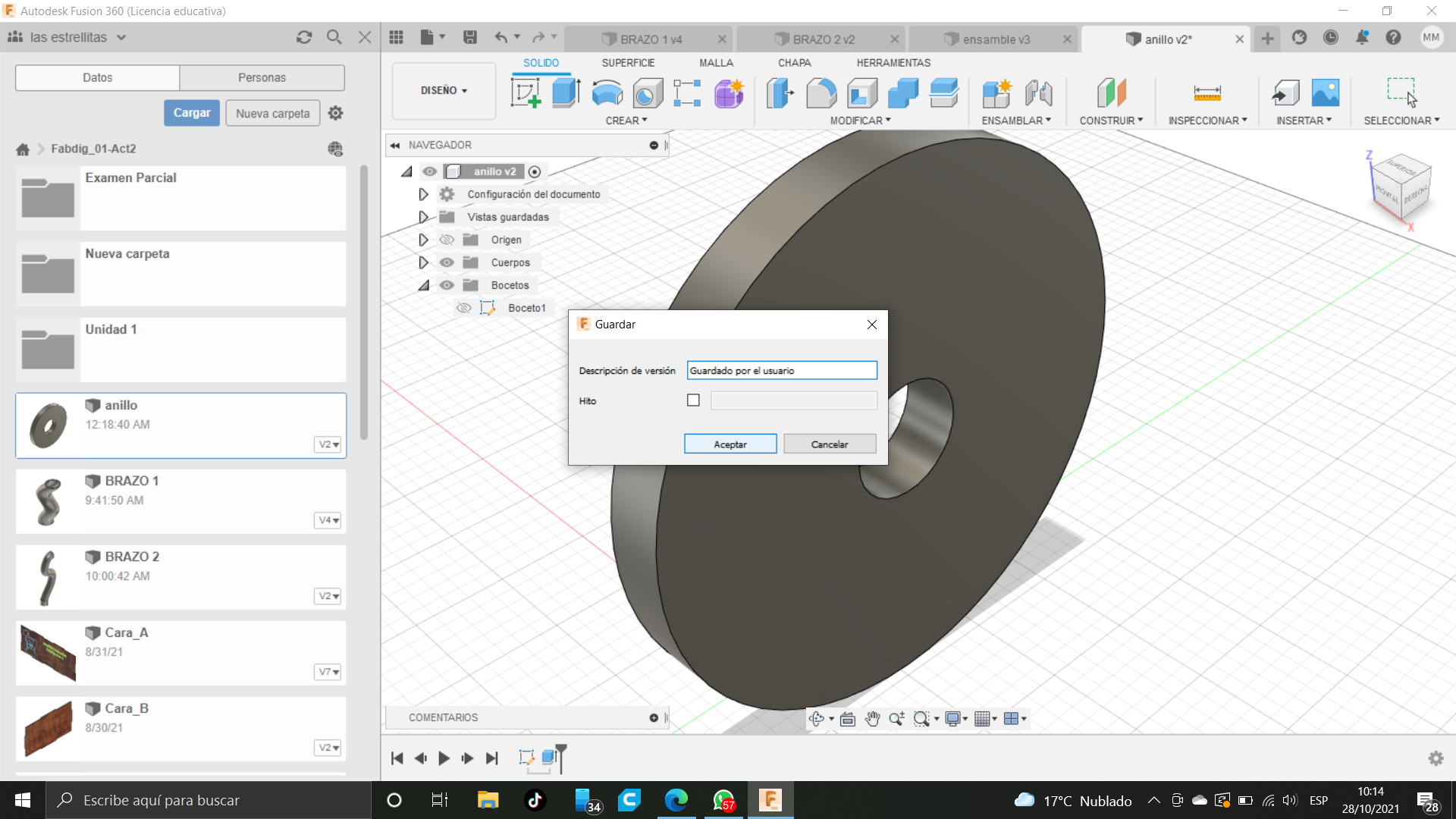1456x819 pixels.
Task: Expand the Origen tree node
Action: tap(423, 240)
